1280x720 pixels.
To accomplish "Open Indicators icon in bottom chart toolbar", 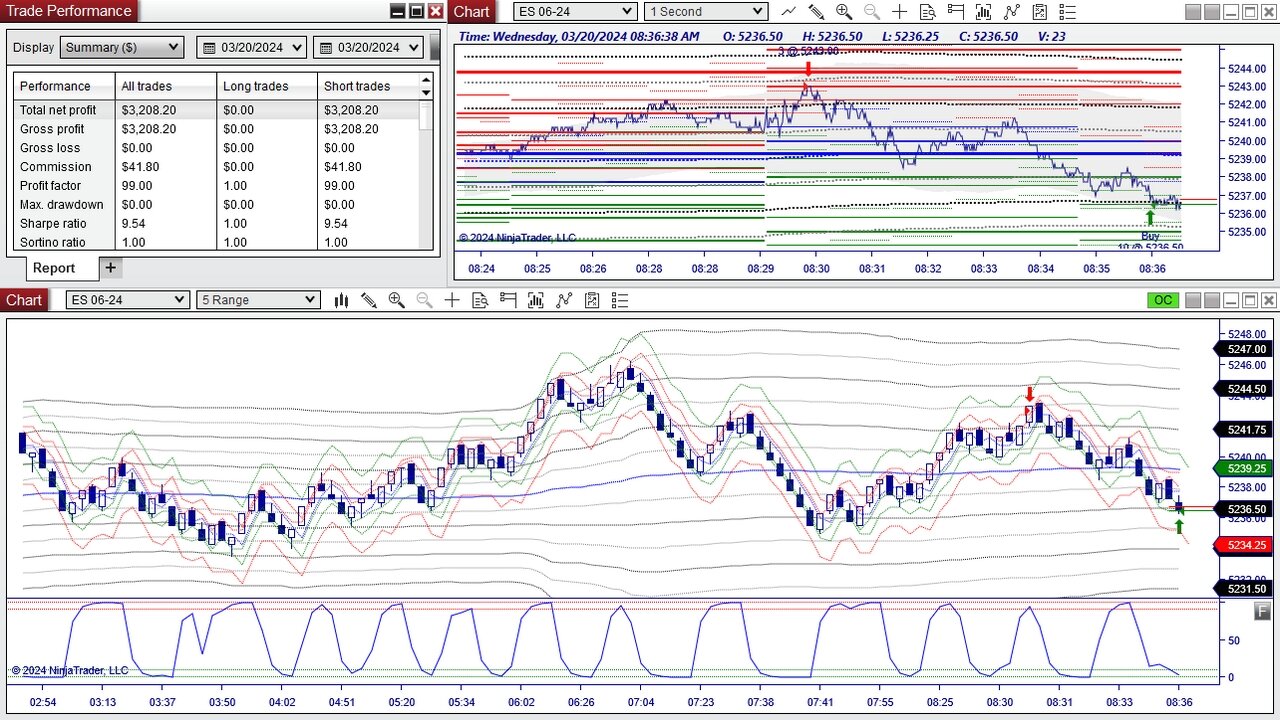I will (564, 300).
